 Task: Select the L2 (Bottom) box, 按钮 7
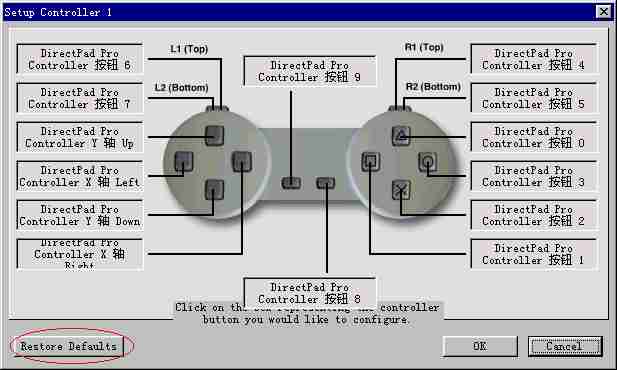point(79,98)
